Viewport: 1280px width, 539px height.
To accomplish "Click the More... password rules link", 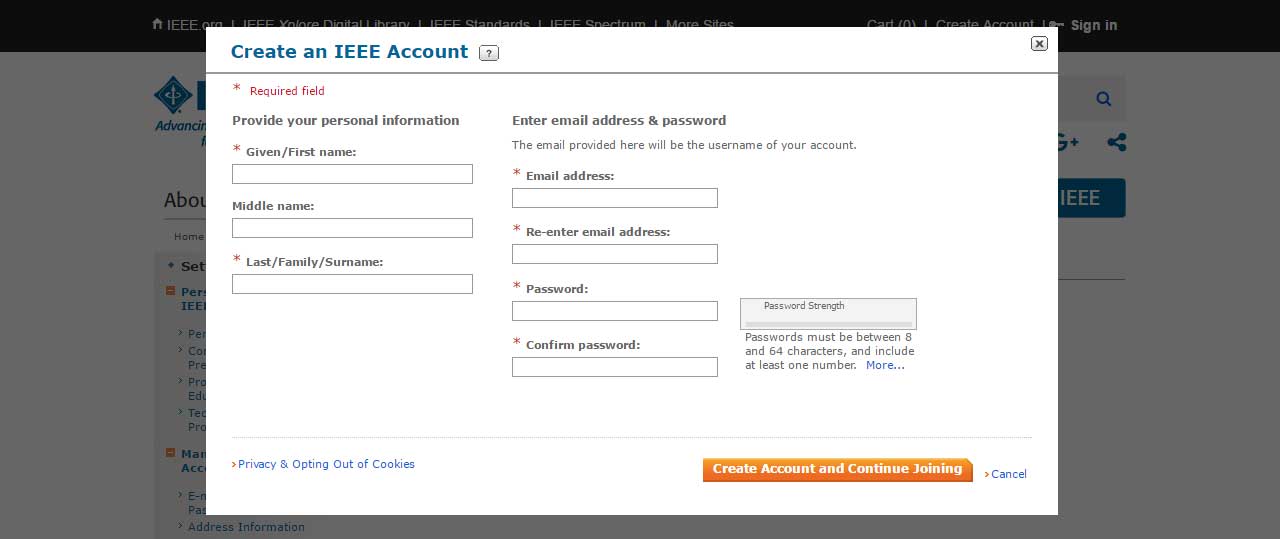I will pos(885,365).
